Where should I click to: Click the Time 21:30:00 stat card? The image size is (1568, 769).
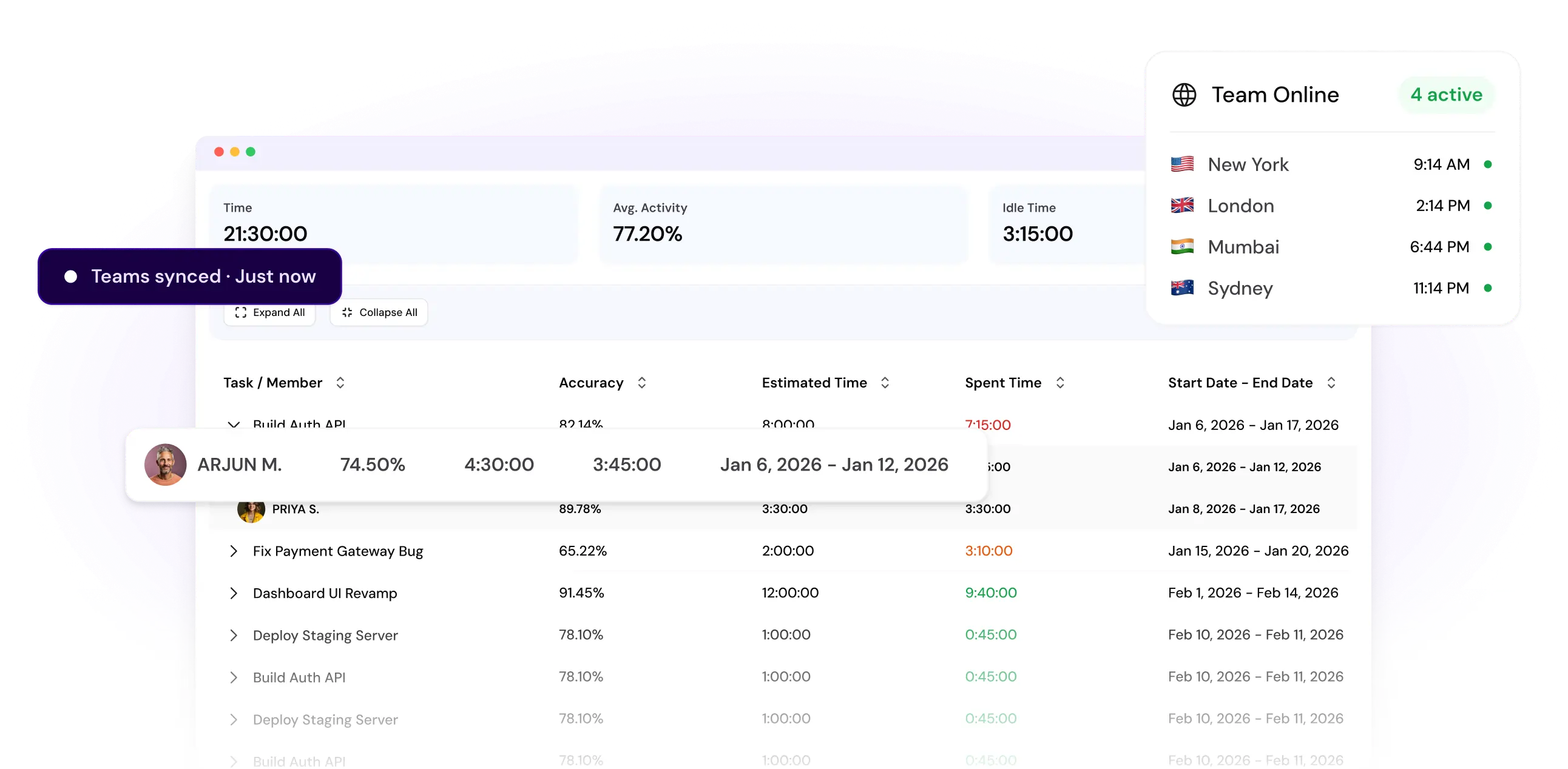pyautogui.click(x=393, y=224)
